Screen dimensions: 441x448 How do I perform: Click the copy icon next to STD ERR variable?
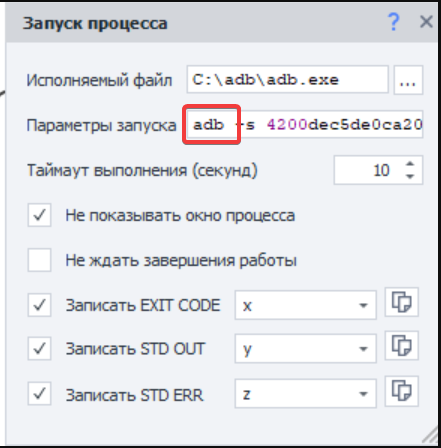(x=402, y=391)
